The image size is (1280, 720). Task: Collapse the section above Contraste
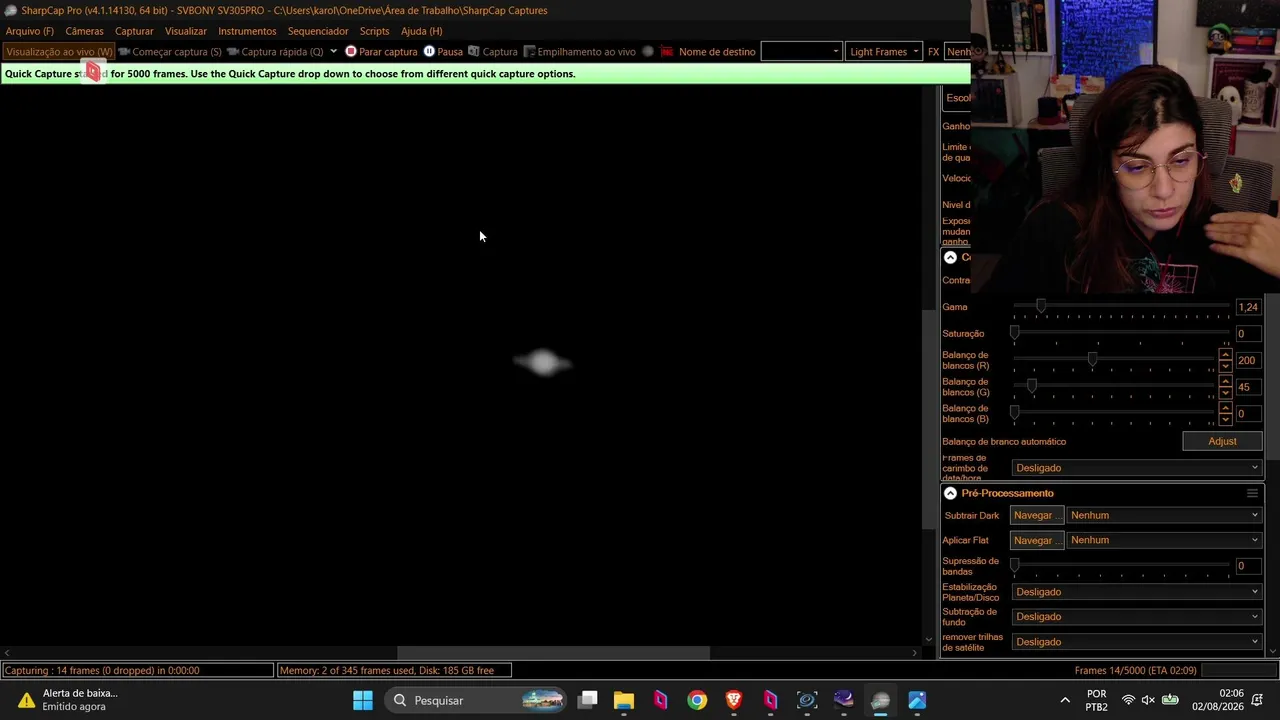(x=950, y=257)
